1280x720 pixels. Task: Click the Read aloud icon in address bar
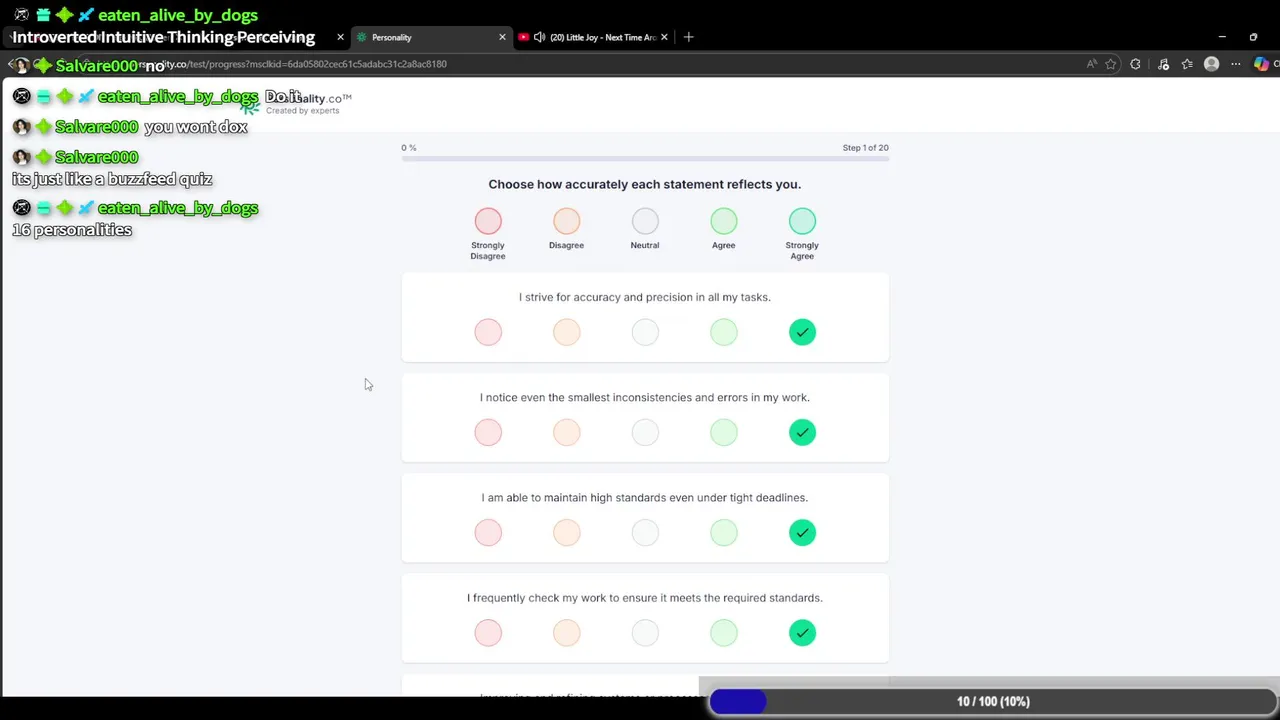coord(1091,64)
